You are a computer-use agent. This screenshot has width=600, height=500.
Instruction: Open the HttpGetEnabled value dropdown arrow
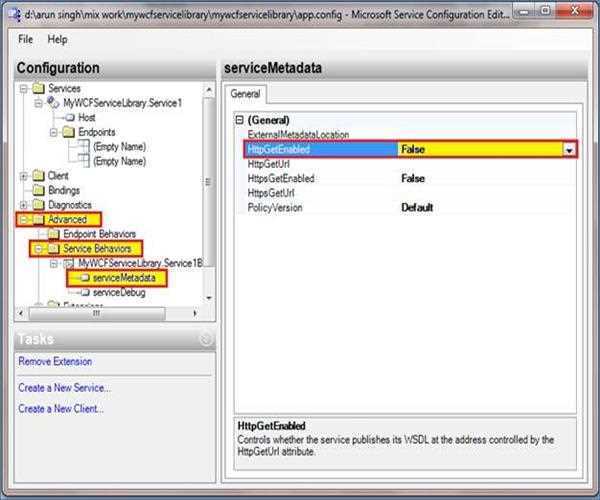[570, 149]
